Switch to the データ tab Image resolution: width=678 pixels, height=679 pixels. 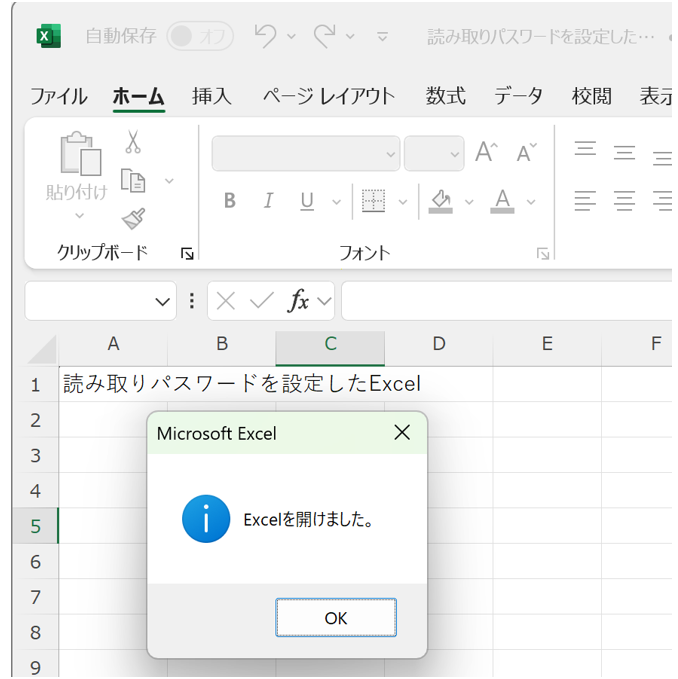coord(518,96)
